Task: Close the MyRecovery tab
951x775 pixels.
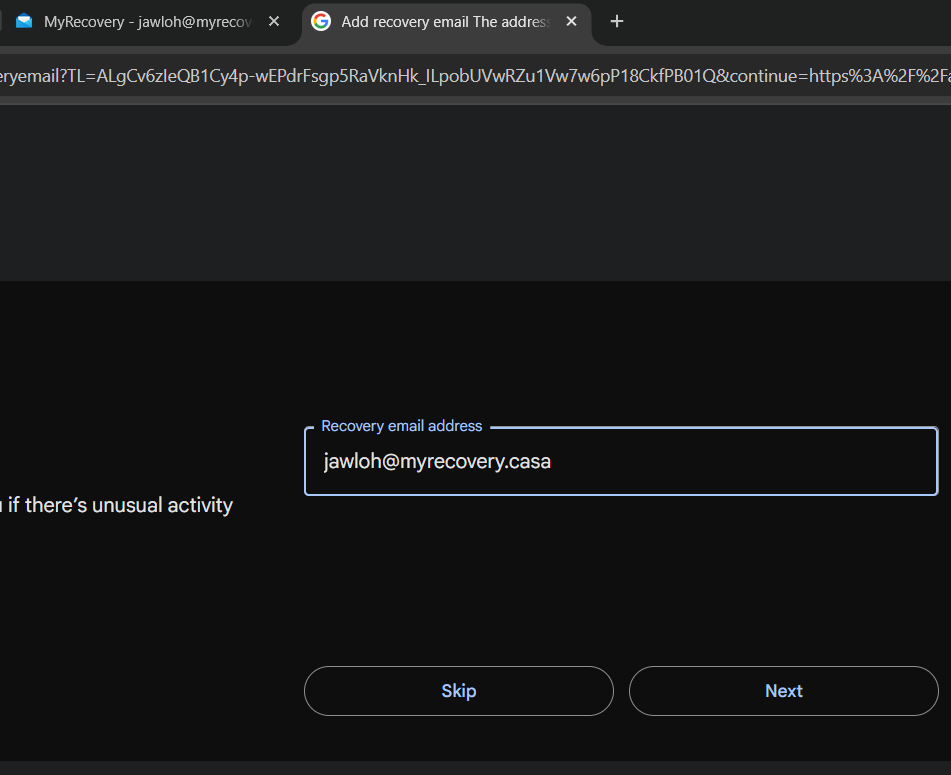Action: tap(274, 21)
